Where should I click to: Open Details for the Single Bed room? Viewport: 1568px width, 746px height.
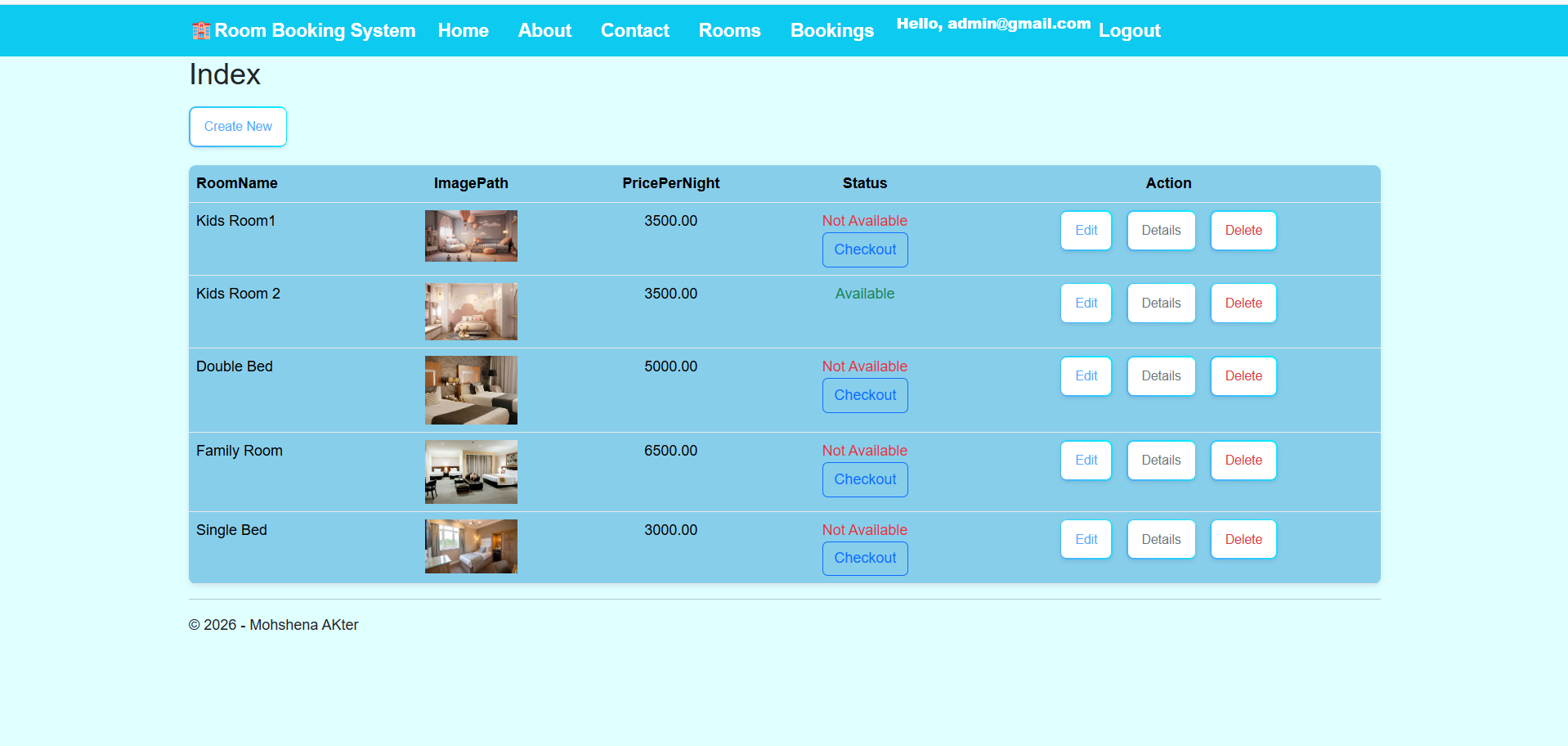[x=1161, y=539]
